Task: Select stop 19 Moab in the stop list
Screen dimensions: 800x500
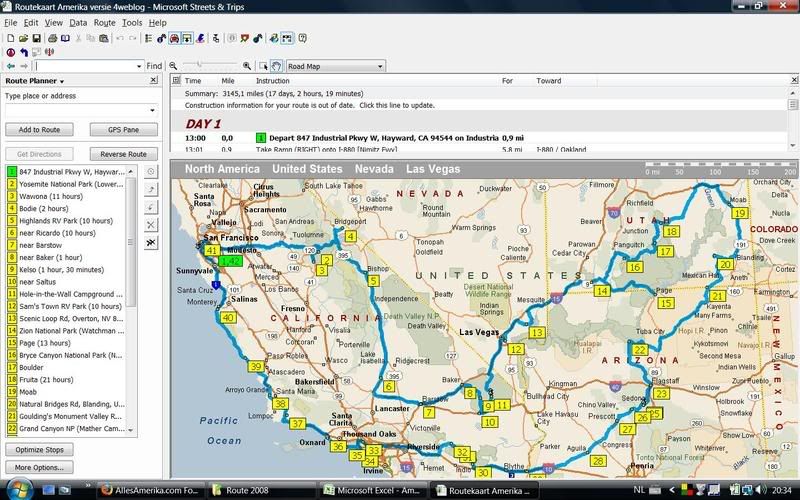Action: click(66, 392)
